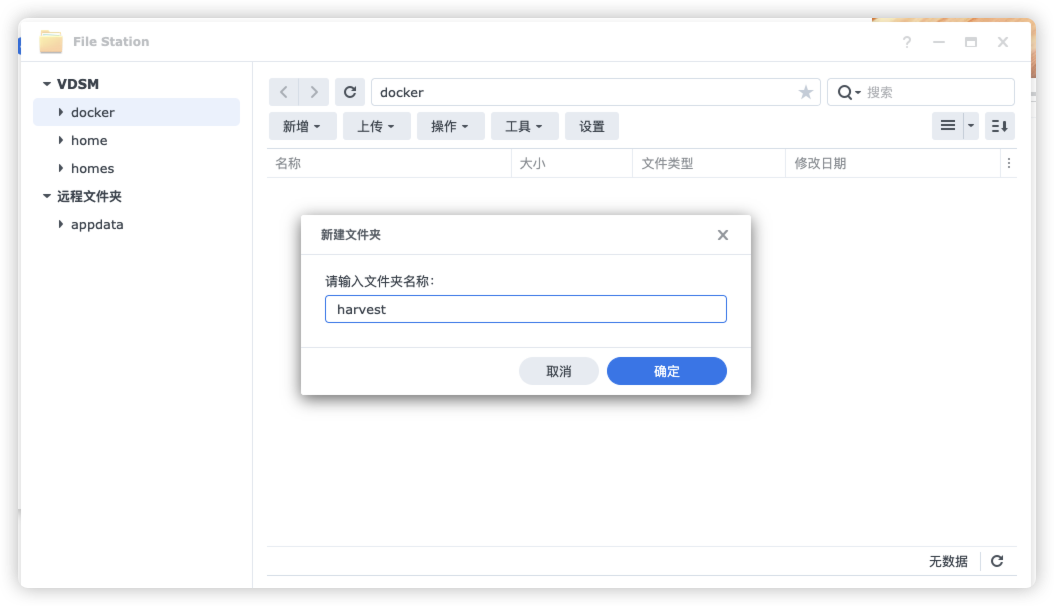Refresh the docker folder path
This screenshot has height=606, width=1054.
[350, 92]
